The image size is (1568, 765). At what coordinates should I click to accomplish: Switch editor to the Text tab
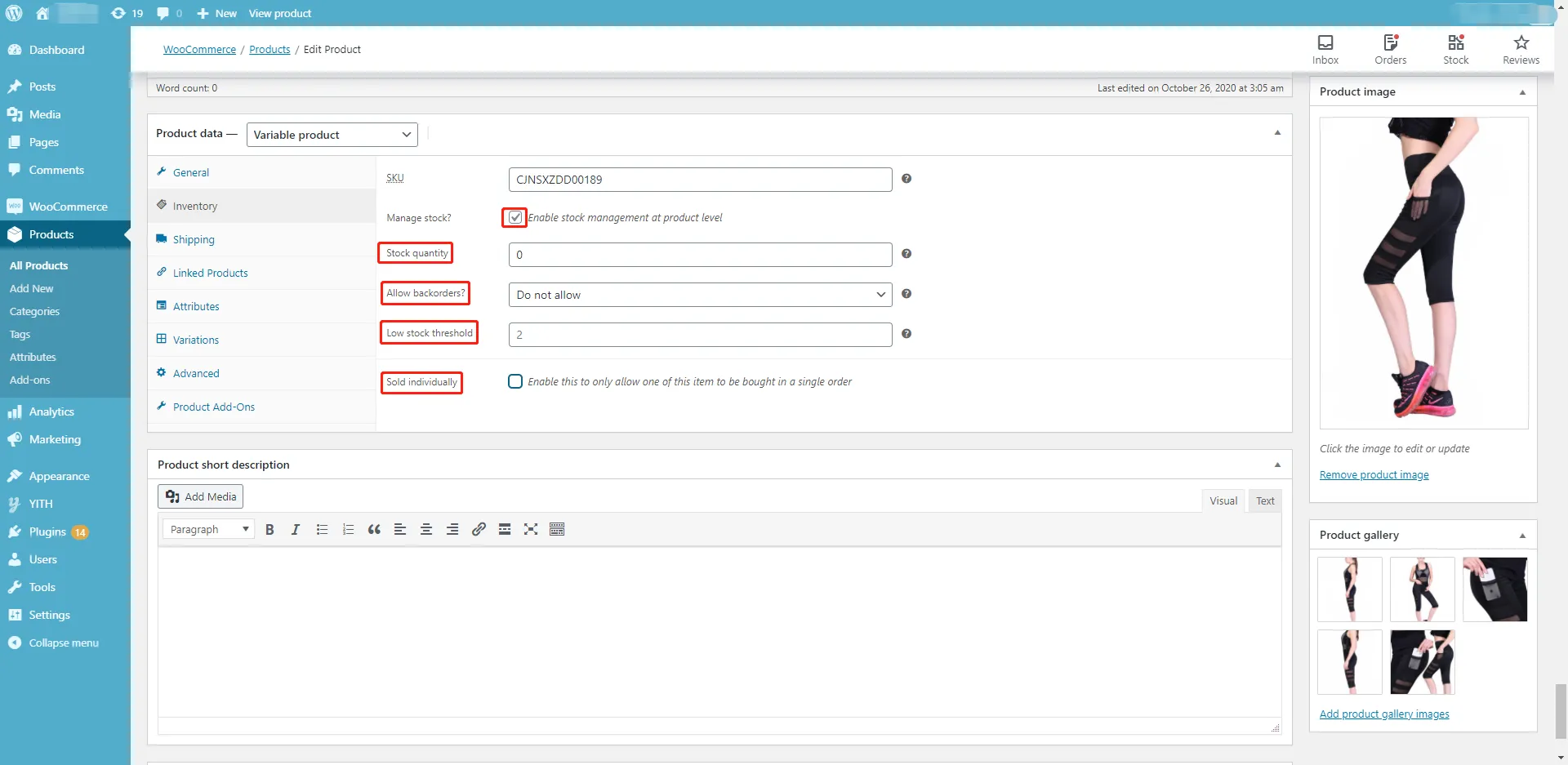click(1265, 501)
